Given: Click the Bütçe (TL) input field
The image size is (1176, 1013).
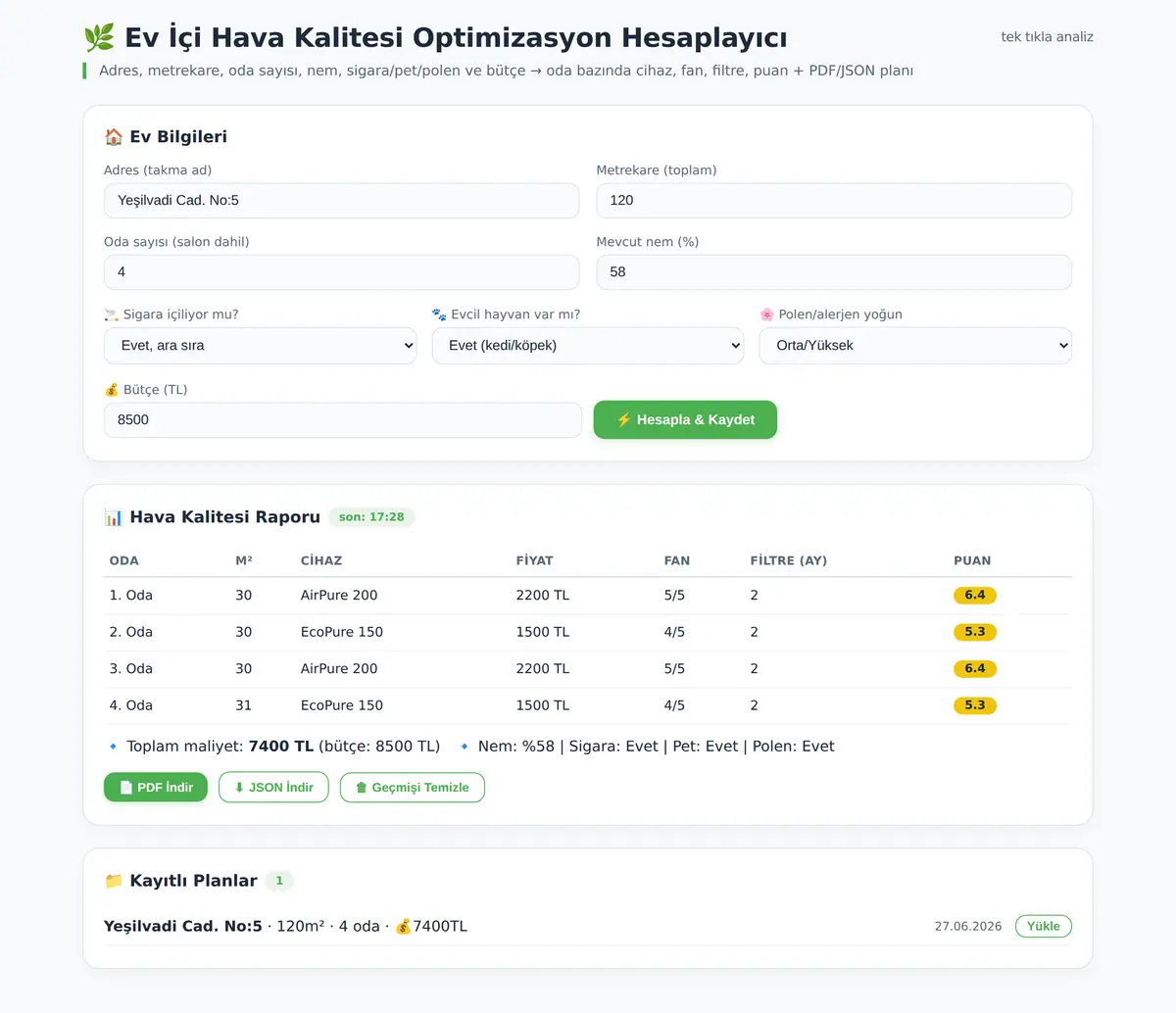Looking at the screenshot, I should 343,420.
